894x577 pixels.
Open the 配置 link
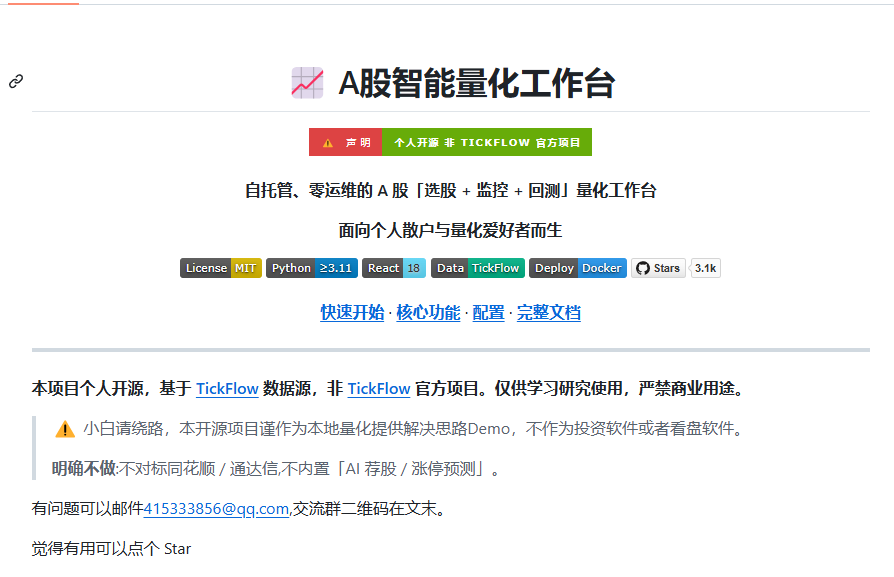click(x=489, y=312)
